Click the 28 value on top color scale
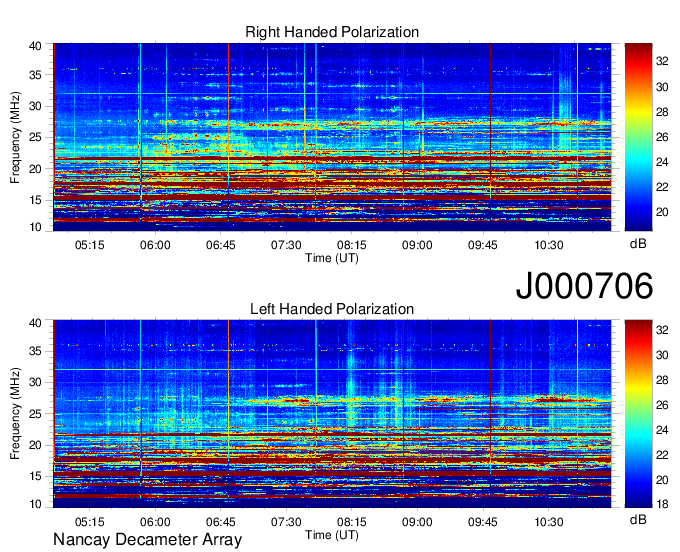The image size is (680, 552). click(x=662, y=112)
